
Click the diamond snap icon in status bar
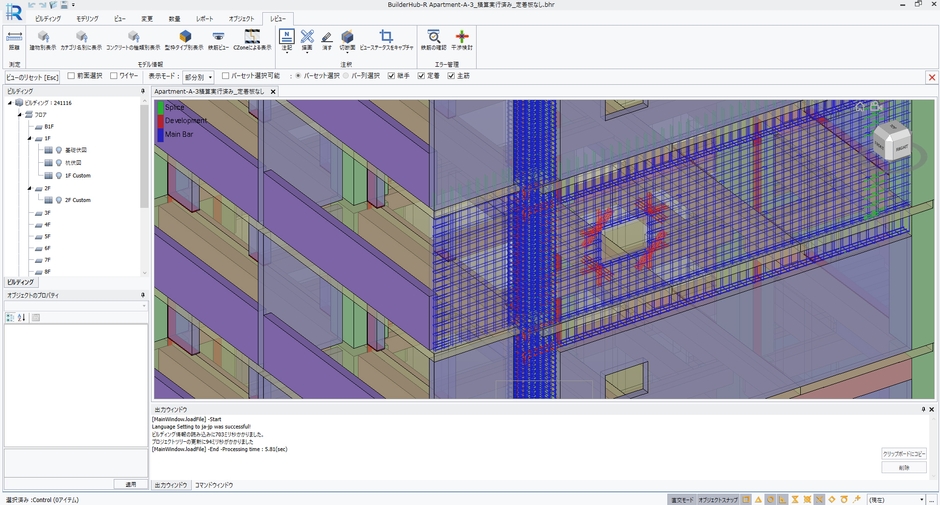click(831, 500)
